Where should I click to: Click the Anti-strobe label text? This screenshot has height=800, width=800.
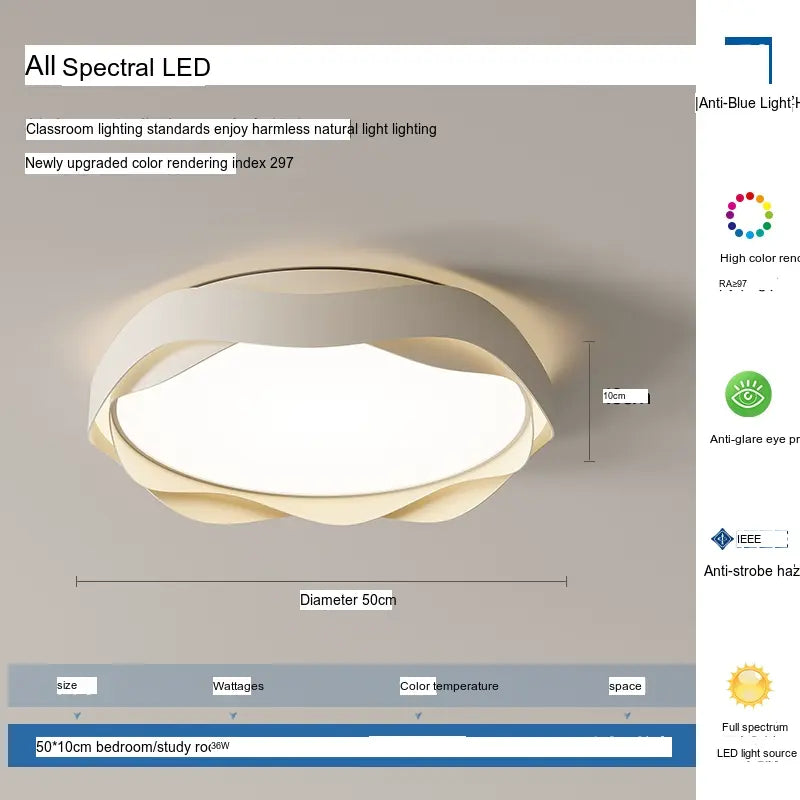click(751, 571)
